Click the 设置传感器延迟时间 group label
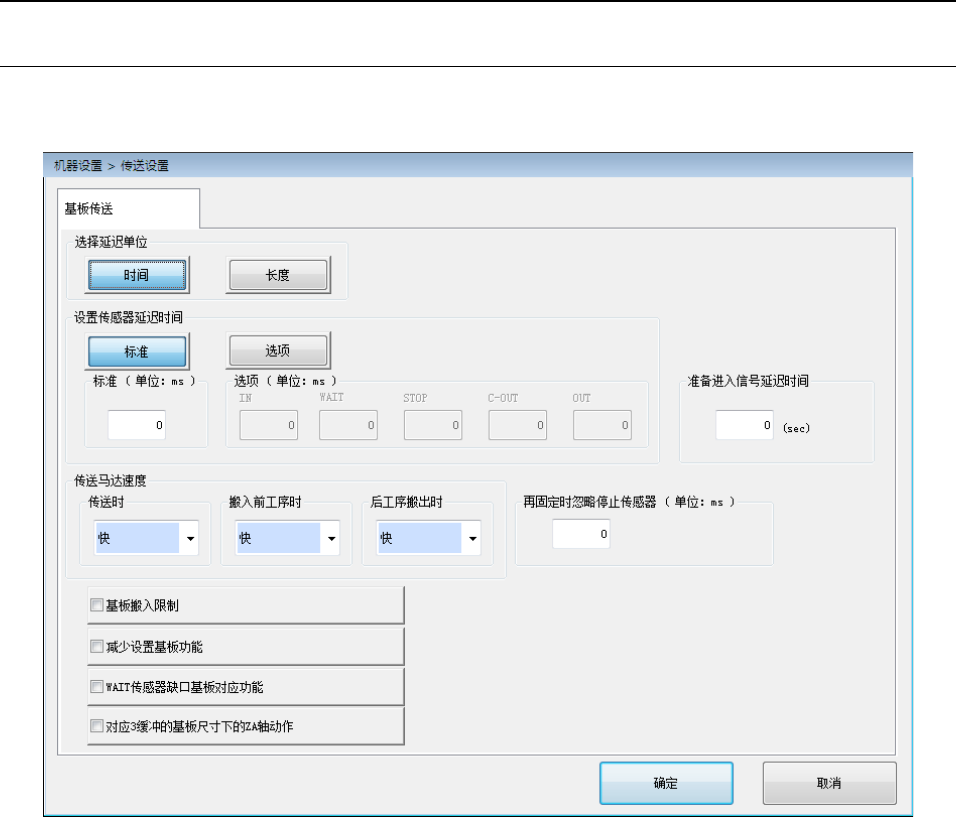956x817 pixels. point(129,317)
